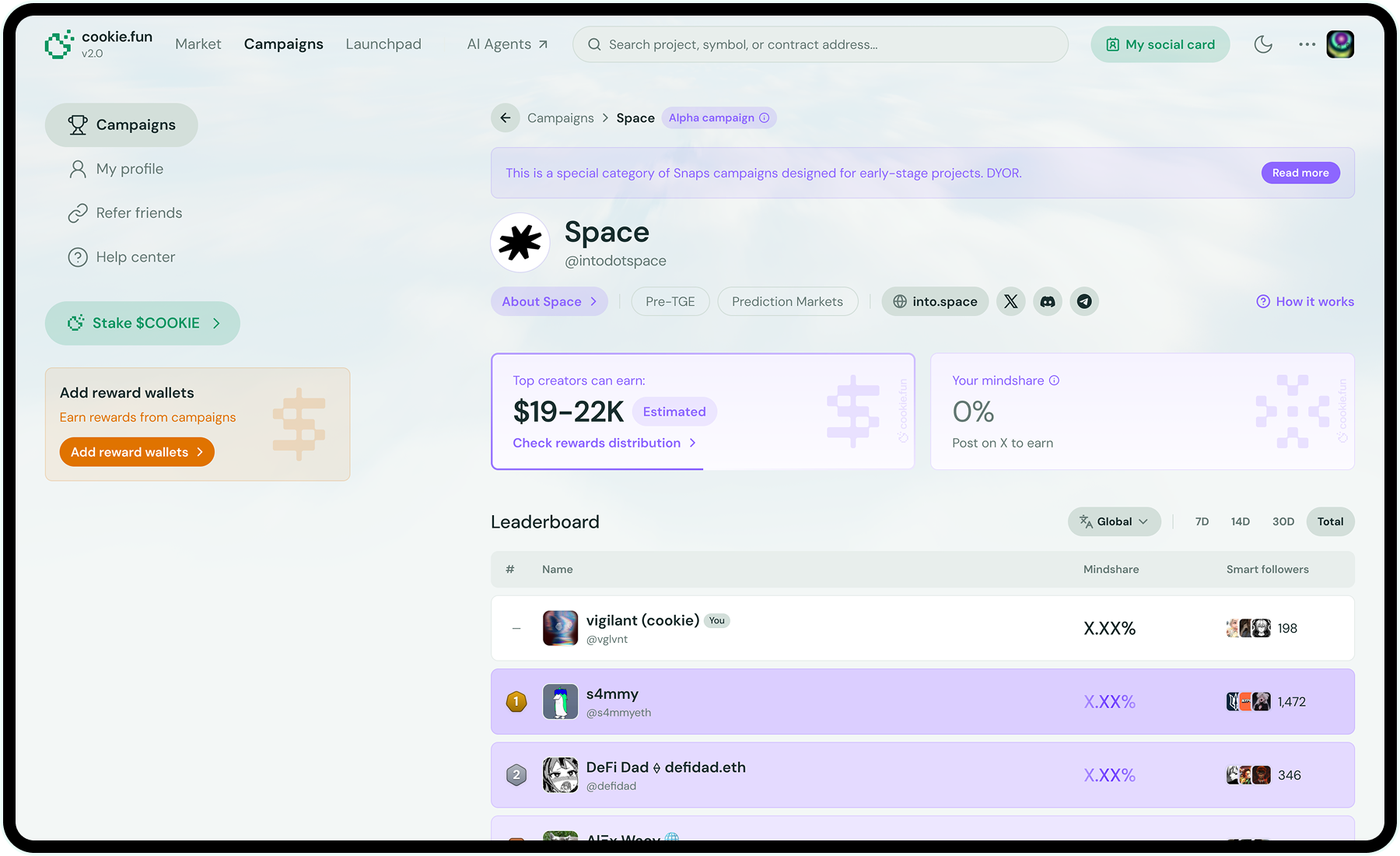Click the @vglvnt handle
The width and height of the screenshot is (1400, 856).
[607, 640]
